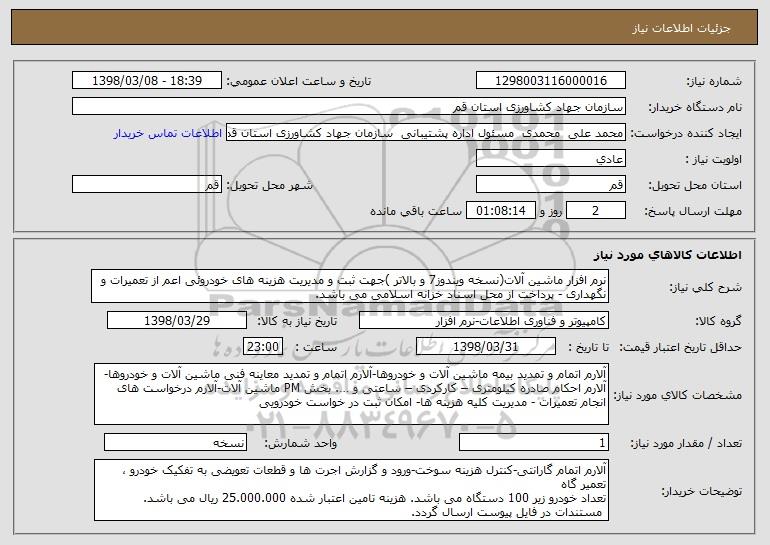Click the request creator field محمد علی محمدی

tap(426, 133)
